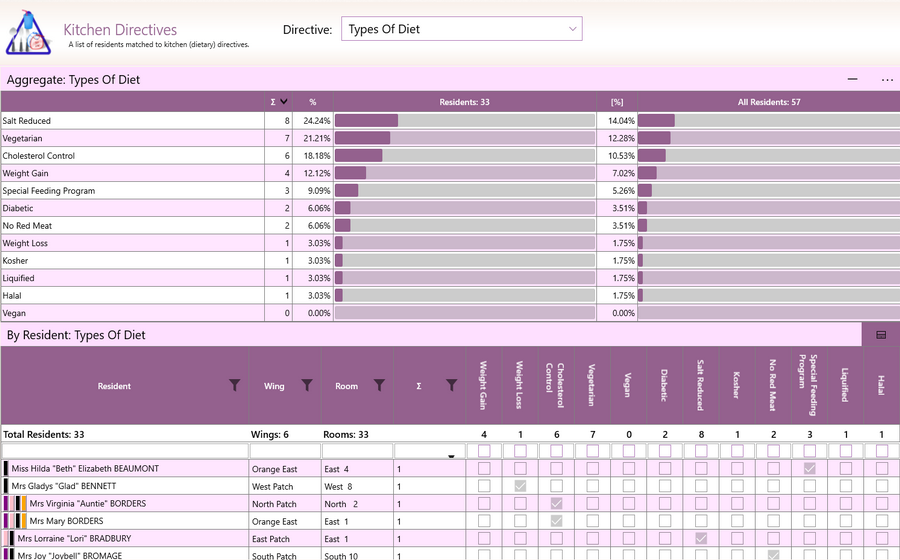Click the Salt Reduced residents percentage bar
The width and height of the screenshot is (900, 560).
(465, 120)
